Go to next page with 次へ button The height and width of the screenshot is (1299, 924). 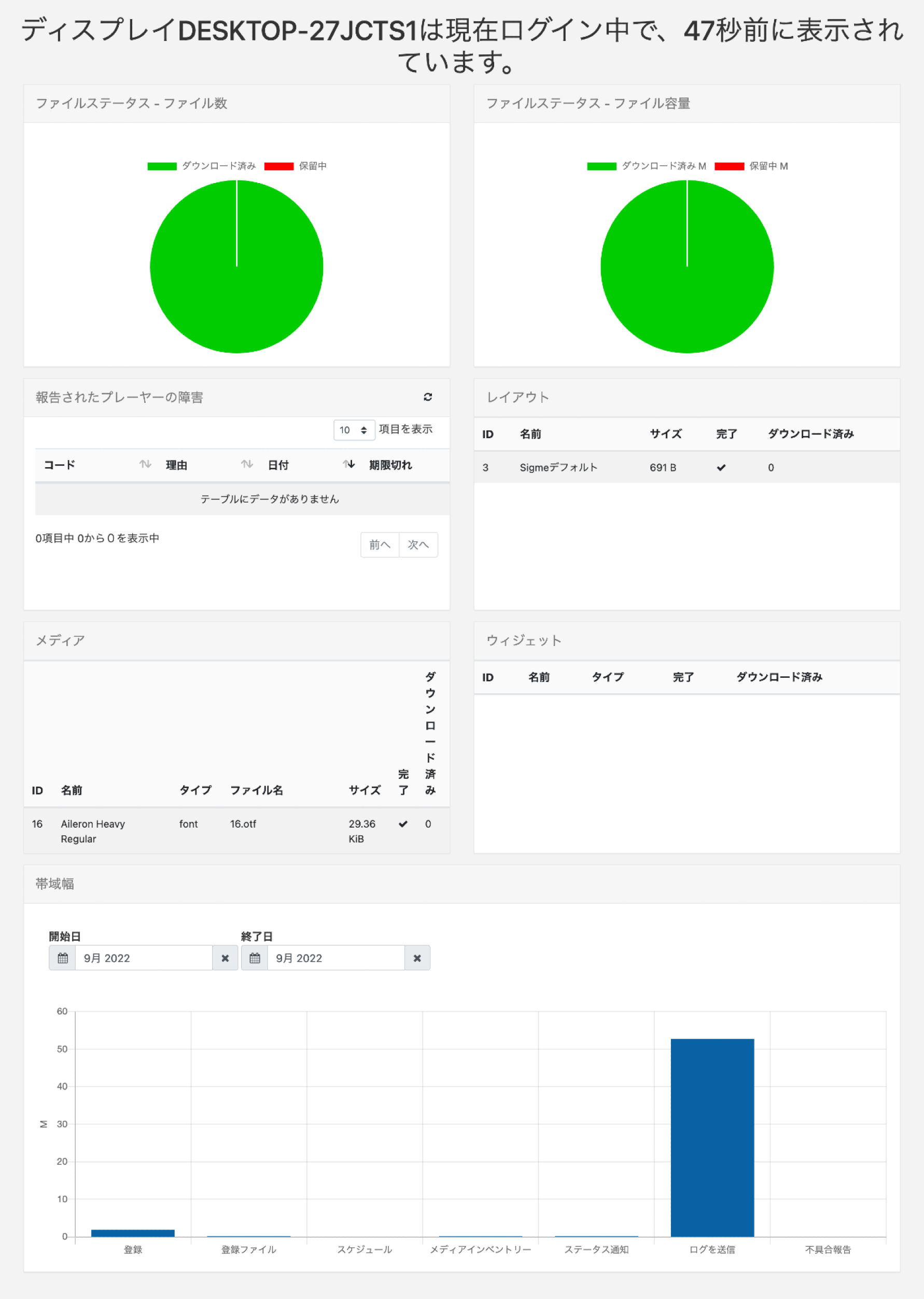(418, 544)
